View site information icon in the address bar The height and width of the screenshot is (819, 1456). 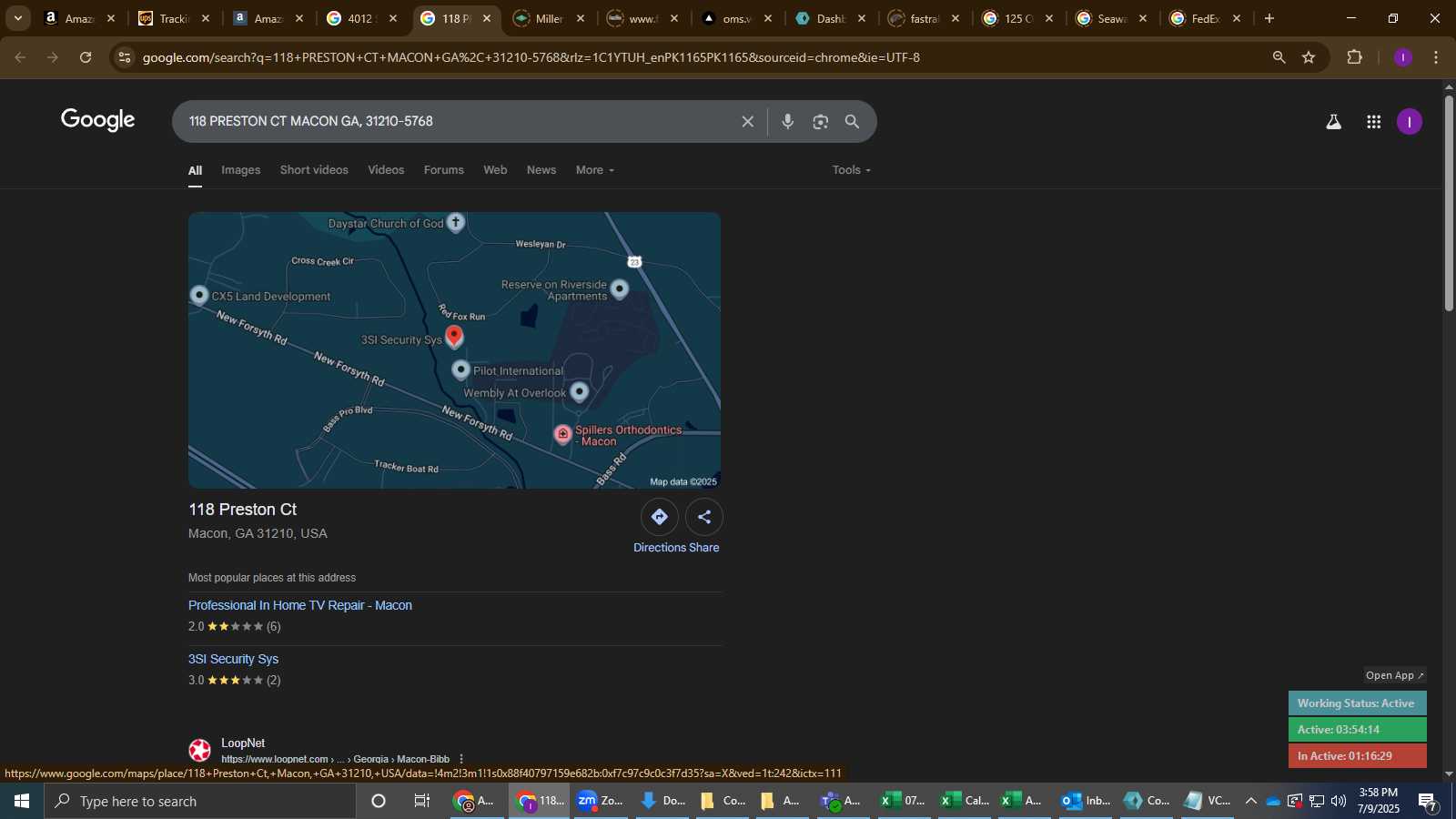coord(125,57)
